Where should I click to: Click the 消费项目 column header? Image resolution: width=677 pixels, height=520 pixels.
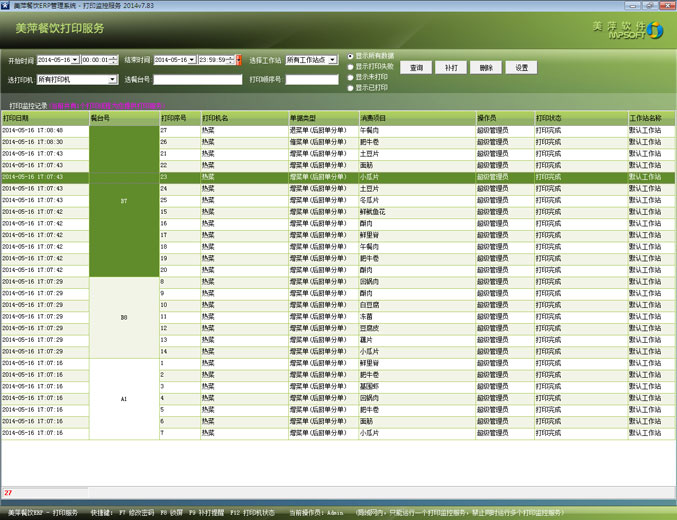click(x=417, y=118)
